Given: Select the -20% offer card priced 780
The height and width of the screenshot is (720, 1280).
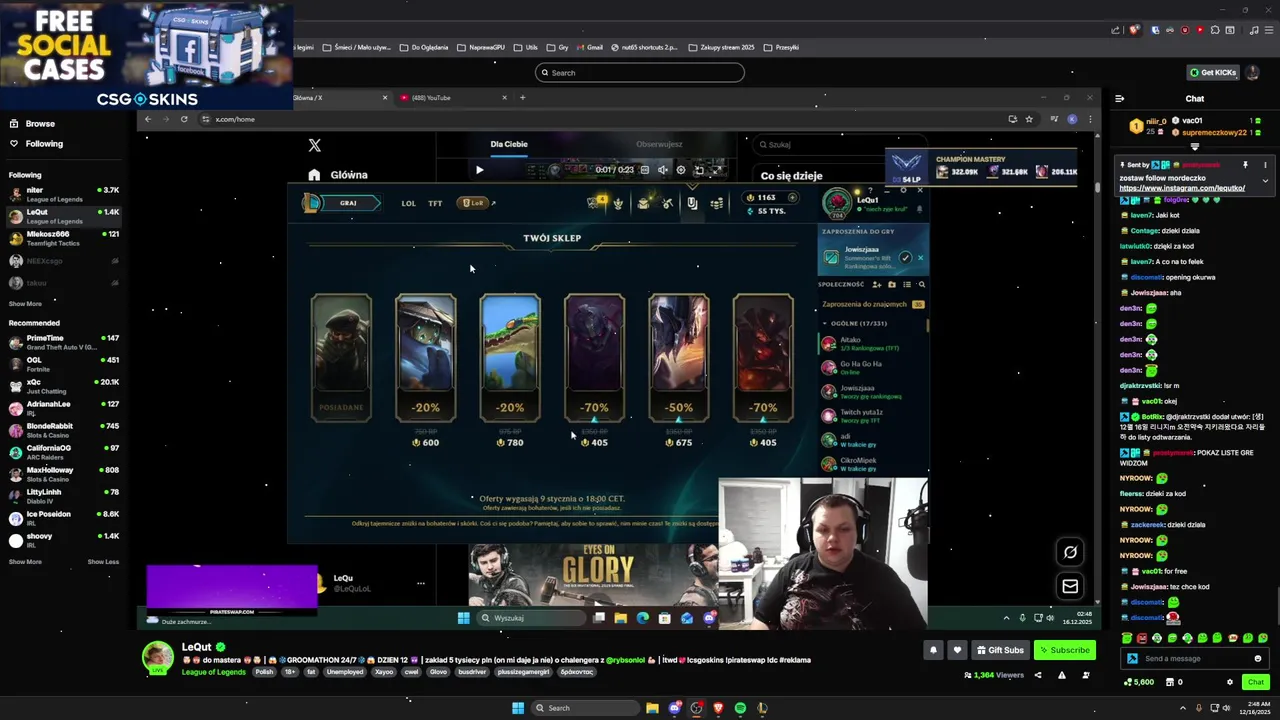Looking at the screenshot, I should pos(510,358).
